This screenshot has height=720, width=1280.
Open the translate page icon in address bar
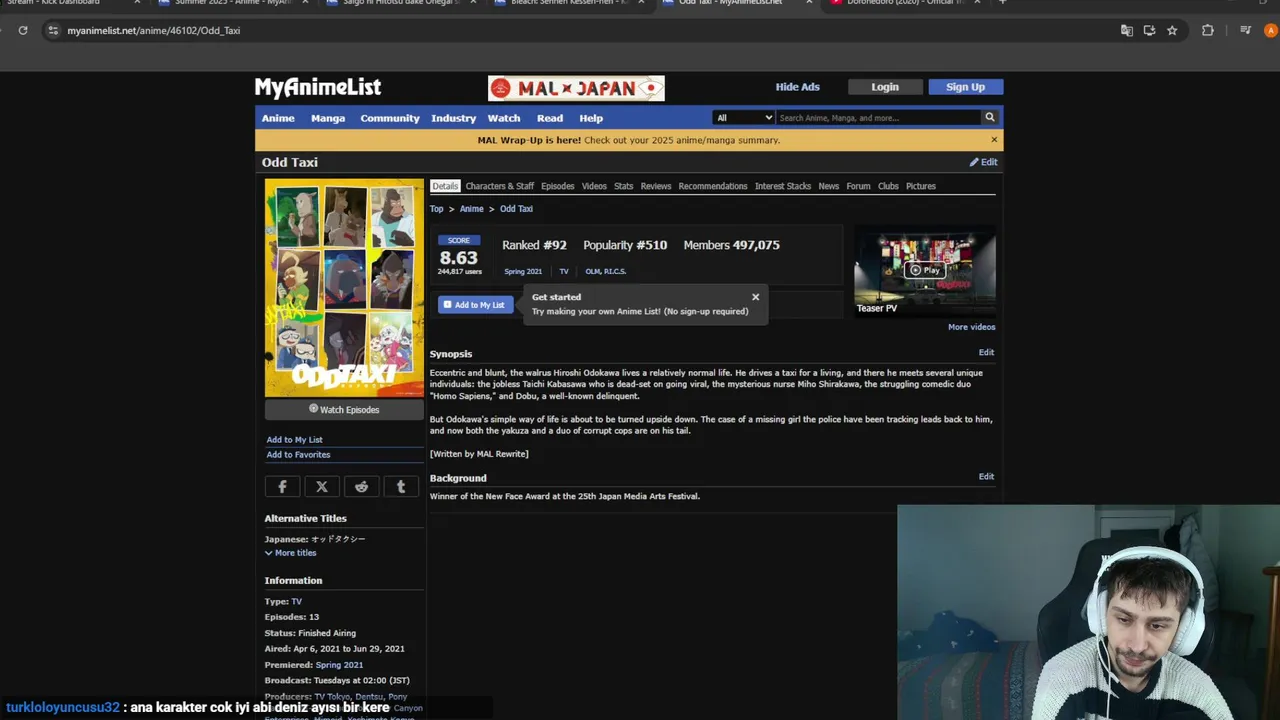pos(1127,30)
